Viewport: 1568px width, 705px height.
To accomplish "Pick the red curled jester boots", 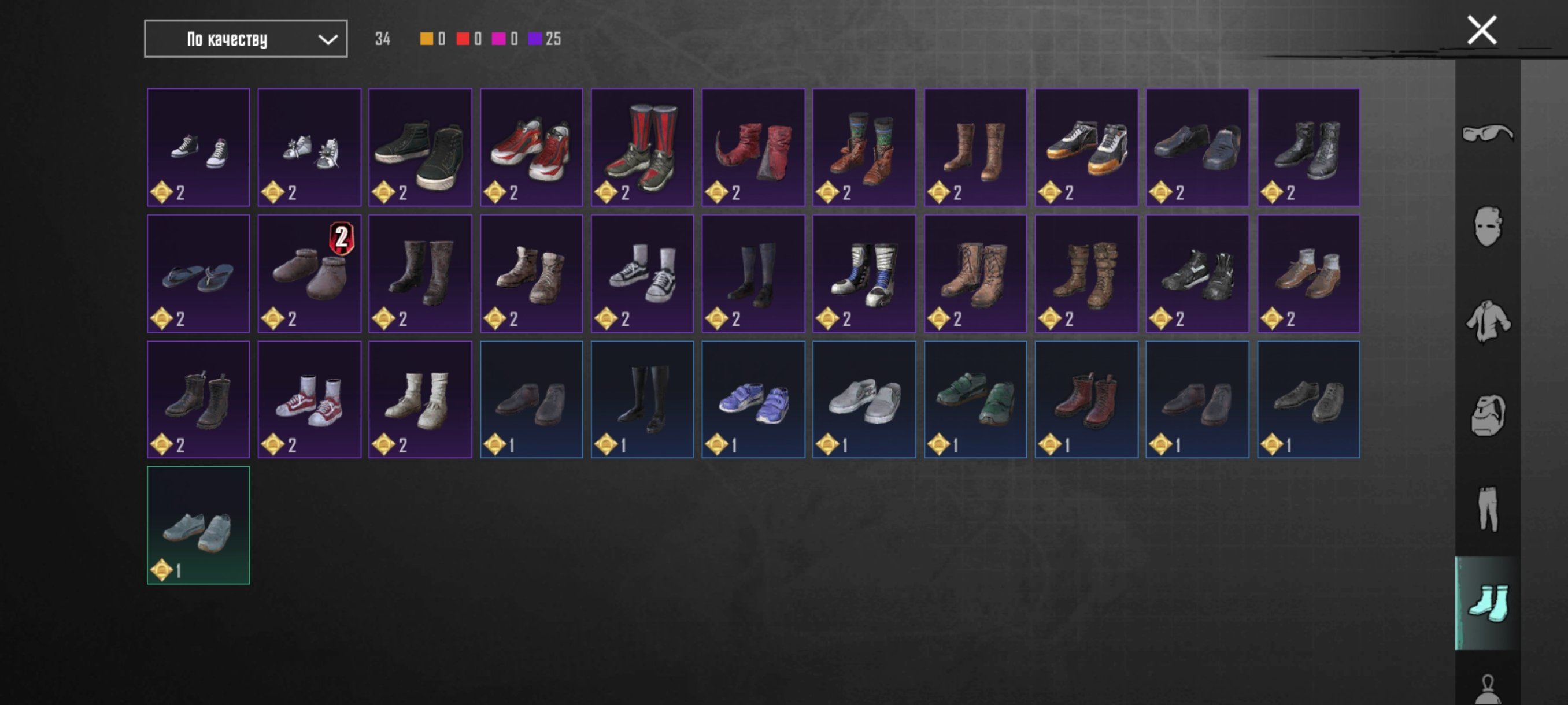I will tap(753, 147).
